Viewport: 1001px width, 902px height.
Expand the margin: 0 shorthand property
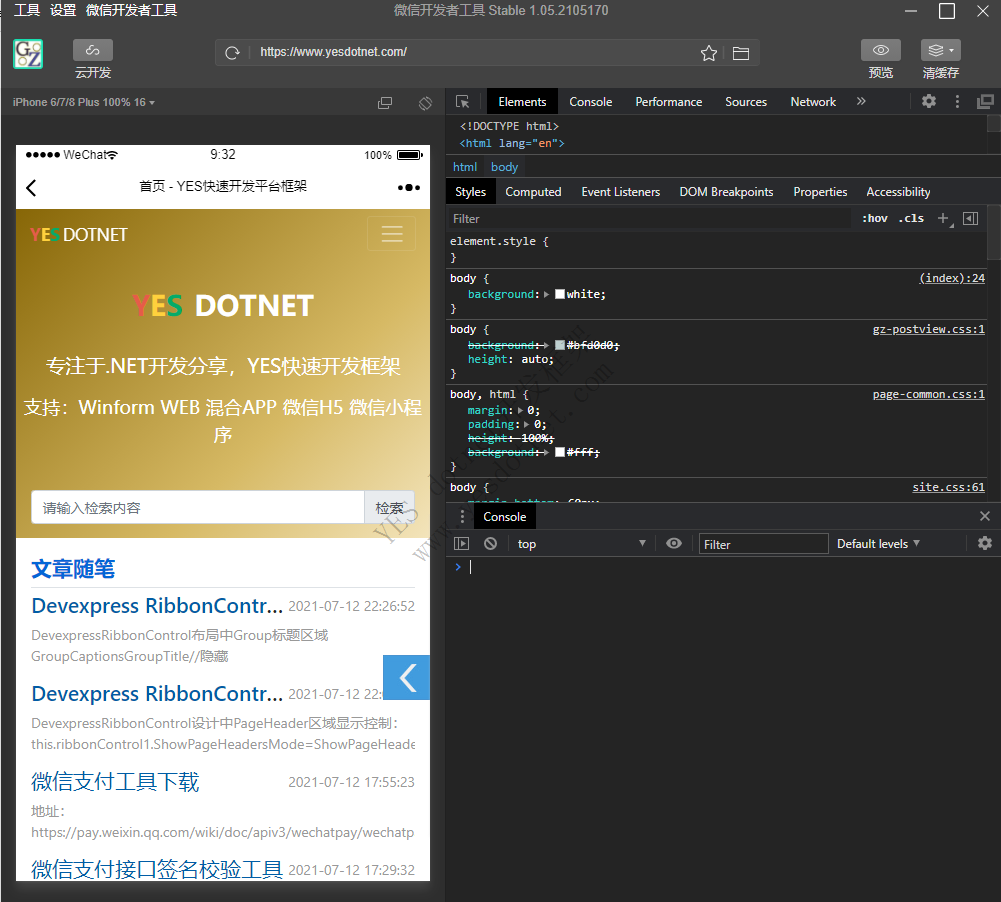(521, 410)
